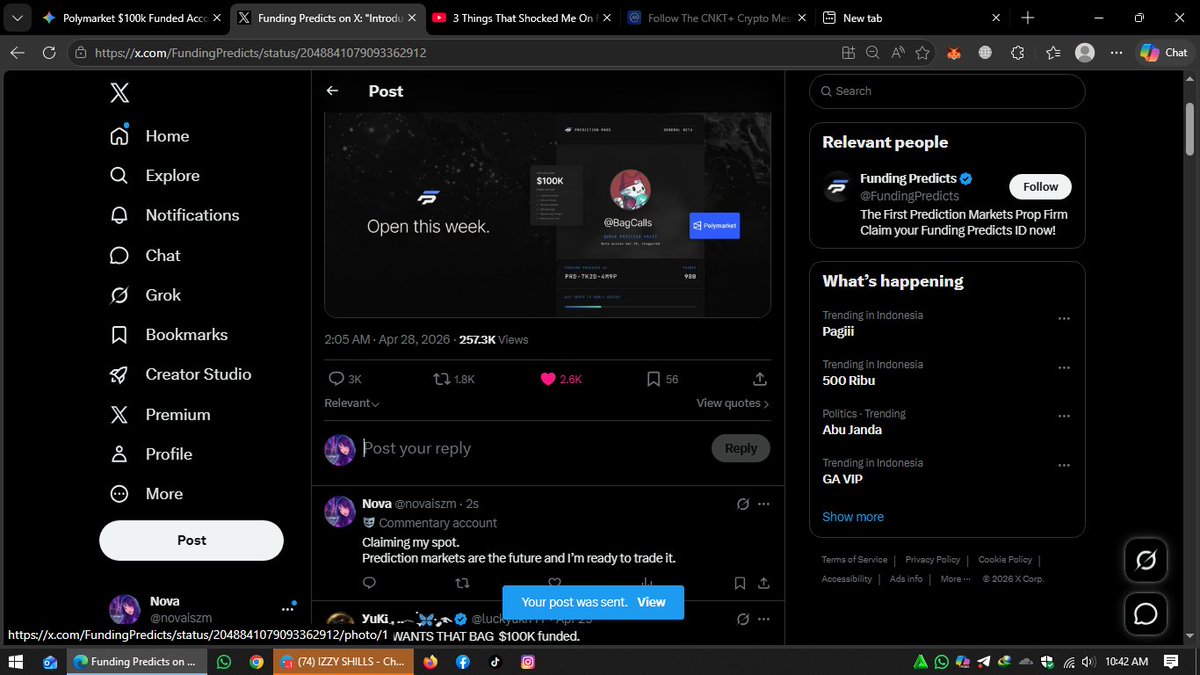Click the Grok icon on Nova's reply

pyautogui.click(x=743, y=504)
